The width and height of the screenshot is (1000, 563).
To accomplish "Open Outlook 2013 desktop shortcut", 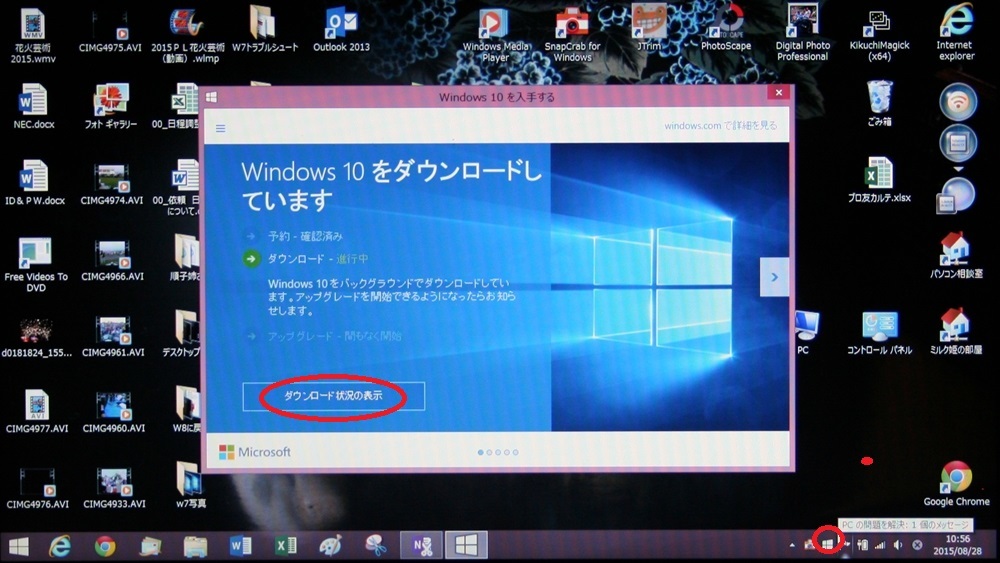I will (x=341, y=31).
